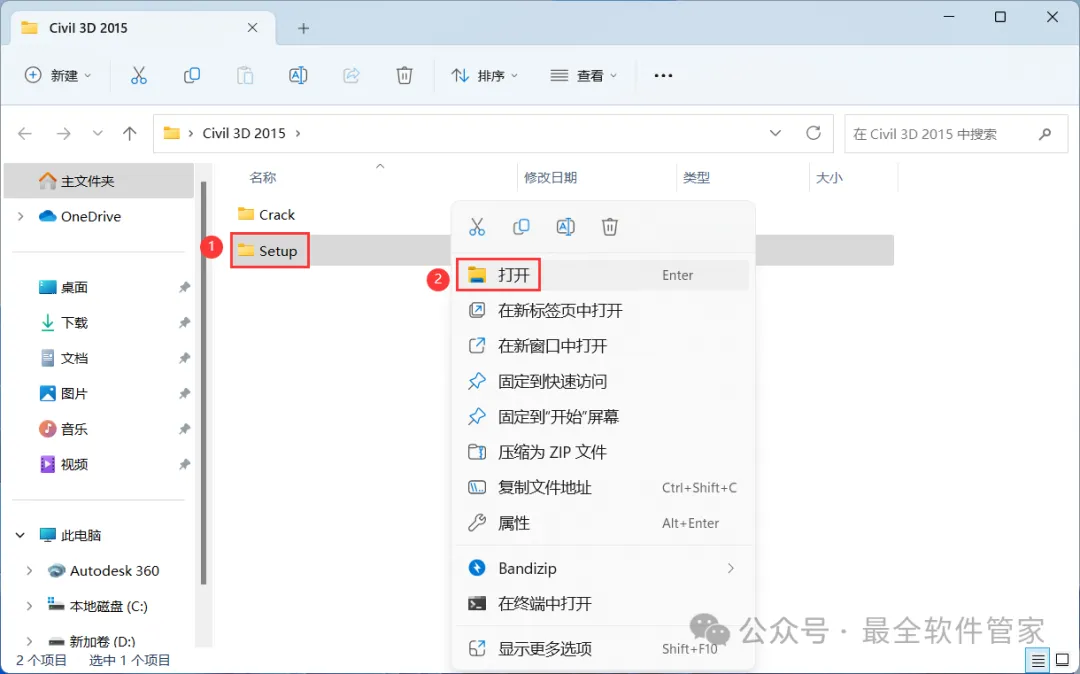Click the toolbar Share icon
The width and height of the screenshot is (1080, 674).
tap(351, 75)
